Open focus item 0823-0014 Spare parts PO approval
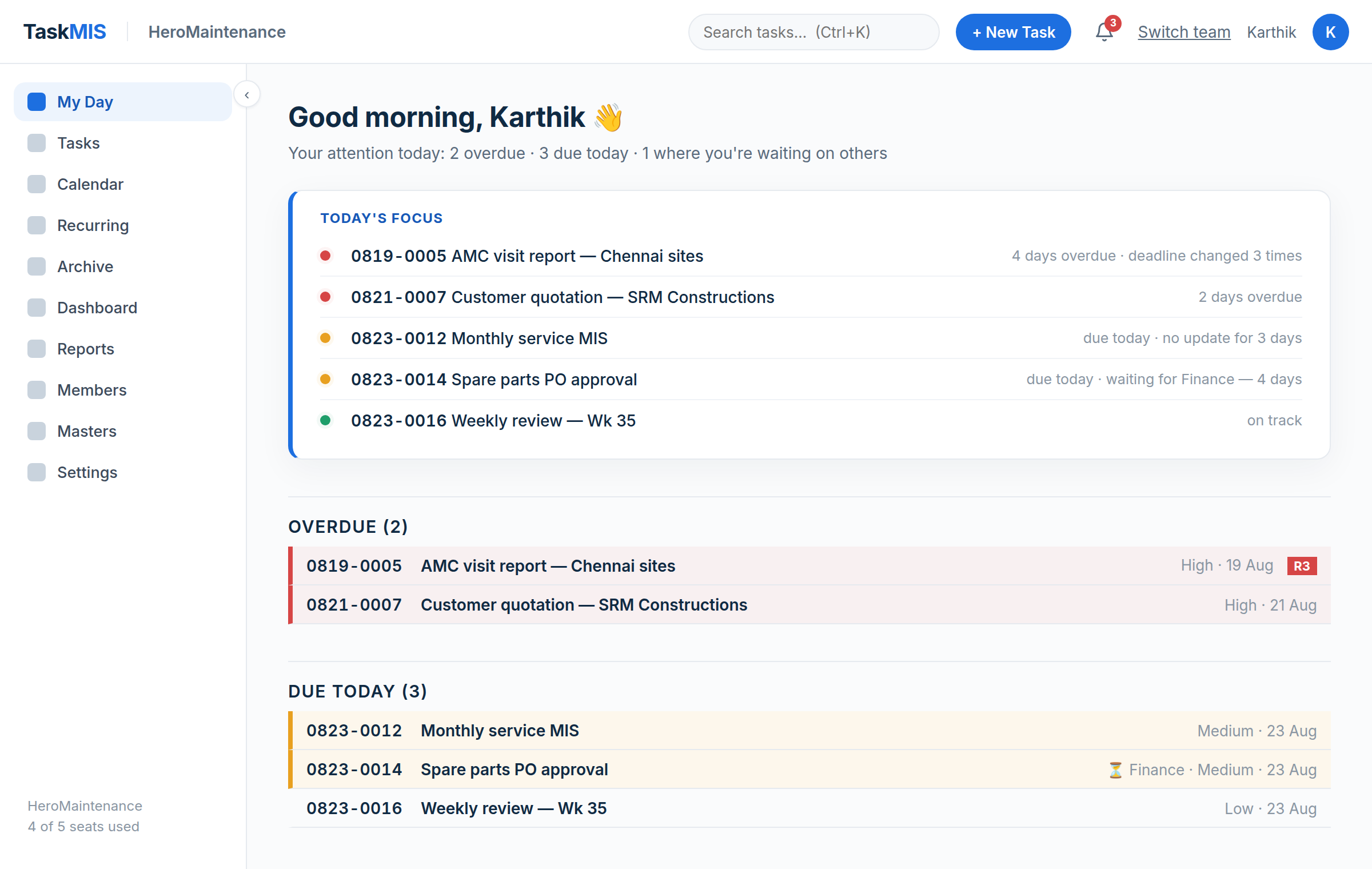The width and height of the screenshot is (1372, 869). (811, 379)
